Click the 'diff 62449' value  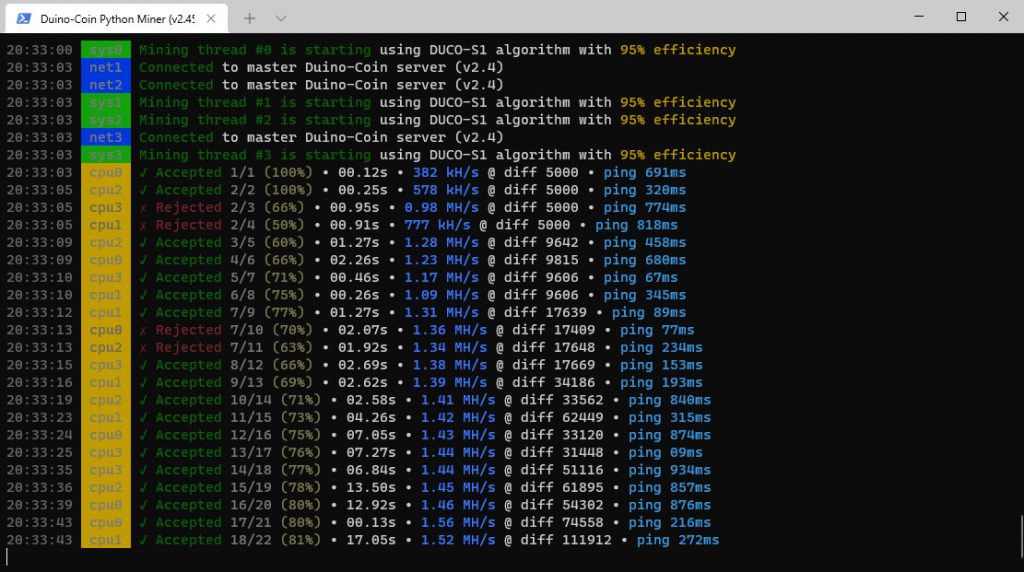coord(562,417)
